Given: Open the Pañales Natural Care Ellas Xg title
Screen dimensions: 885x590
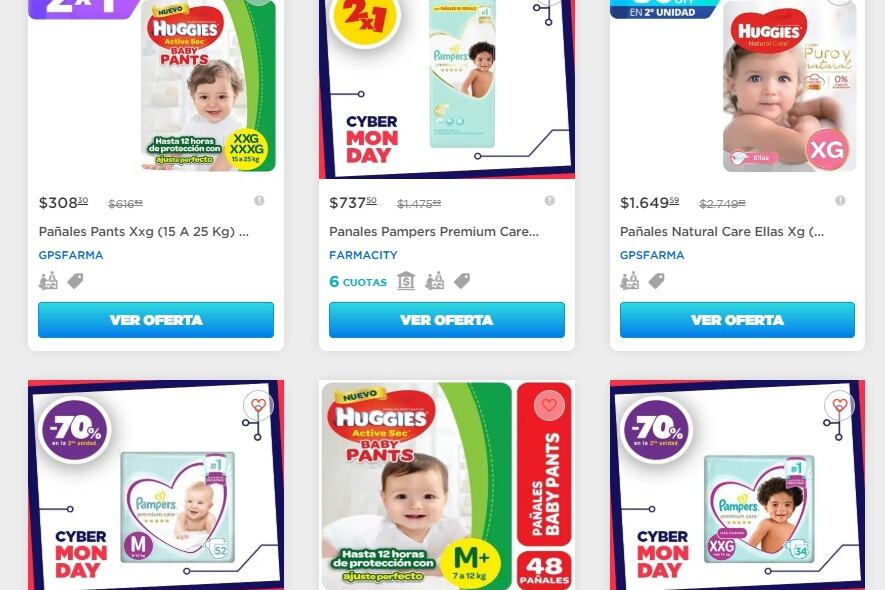Looking at the screenshot, I should click(722, 231).
